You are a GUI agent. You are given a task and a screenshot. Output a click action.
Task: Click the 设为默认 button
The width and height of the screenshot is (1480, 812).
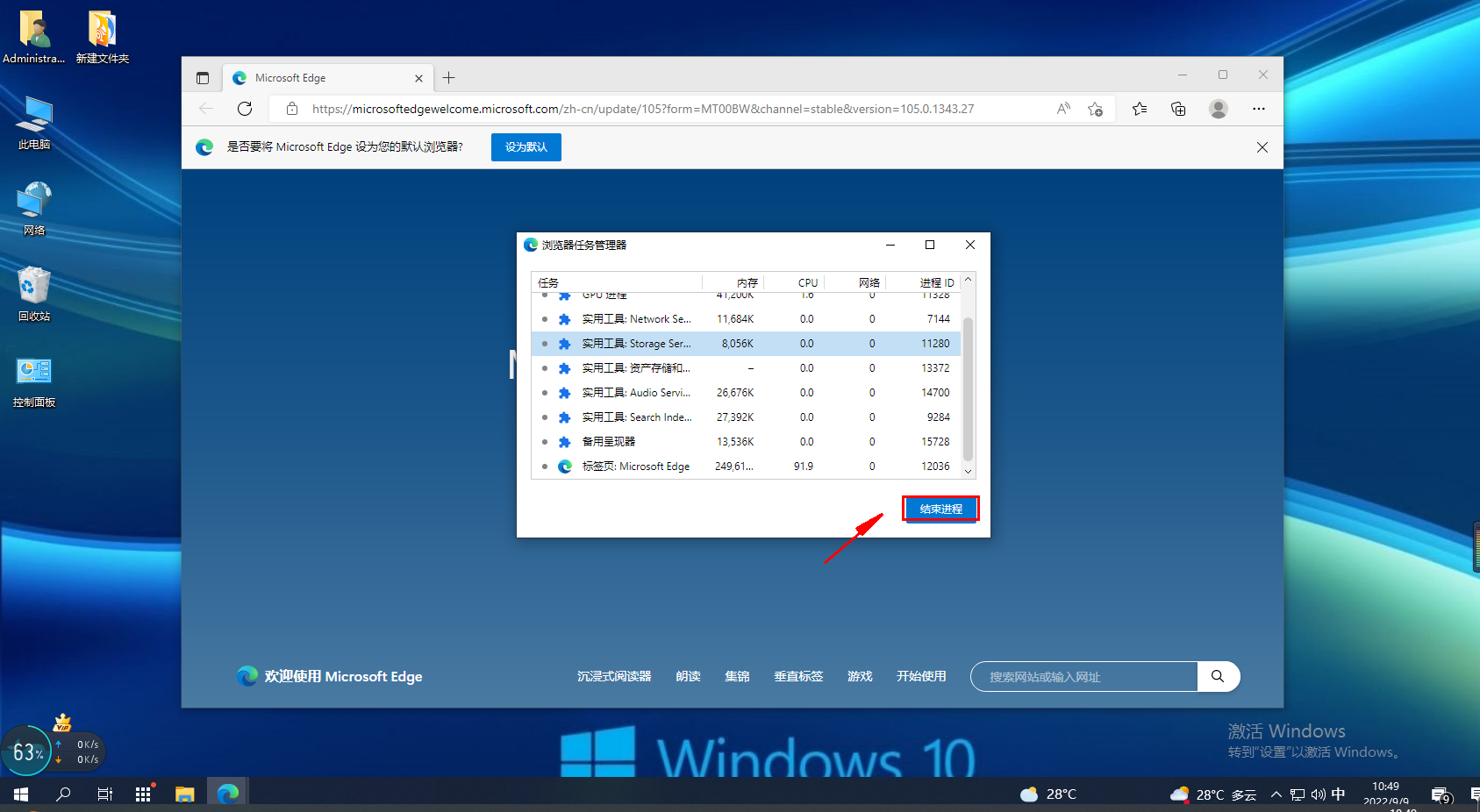click(526, 147)
